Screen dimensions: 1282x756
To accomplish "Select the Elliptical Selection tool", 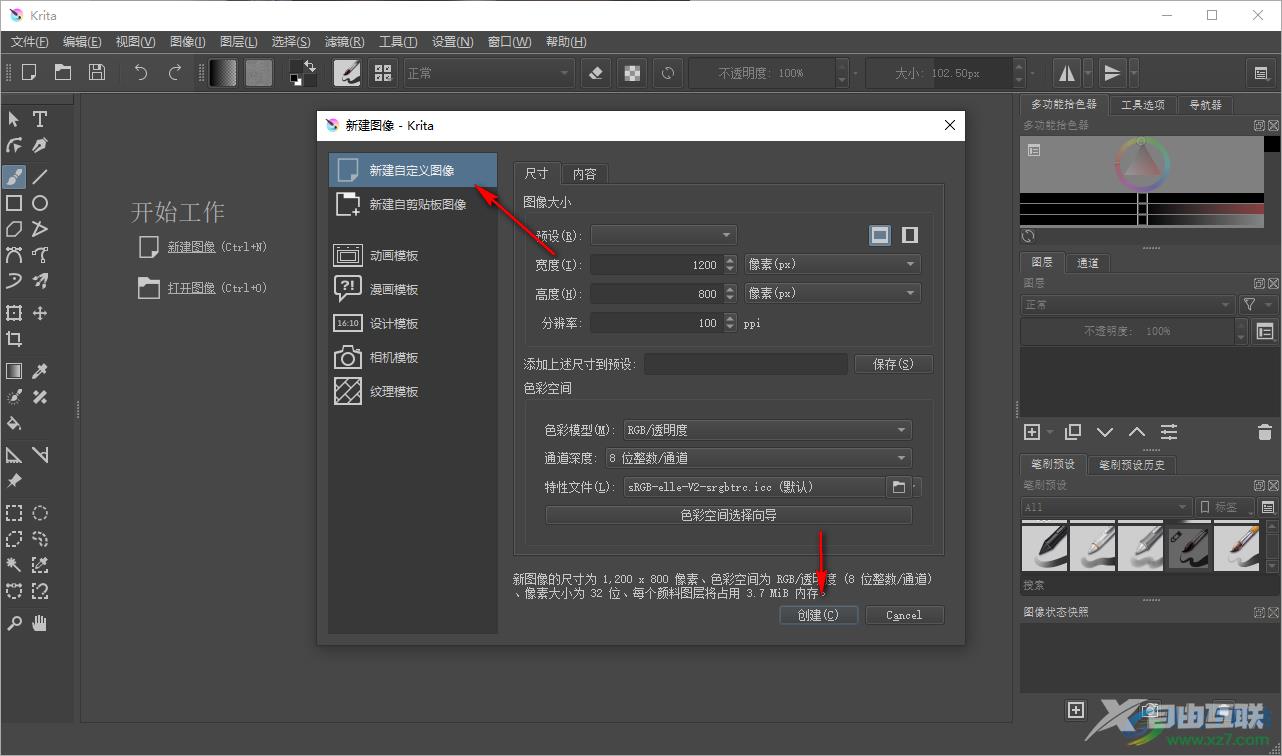I will coord(40,513).
